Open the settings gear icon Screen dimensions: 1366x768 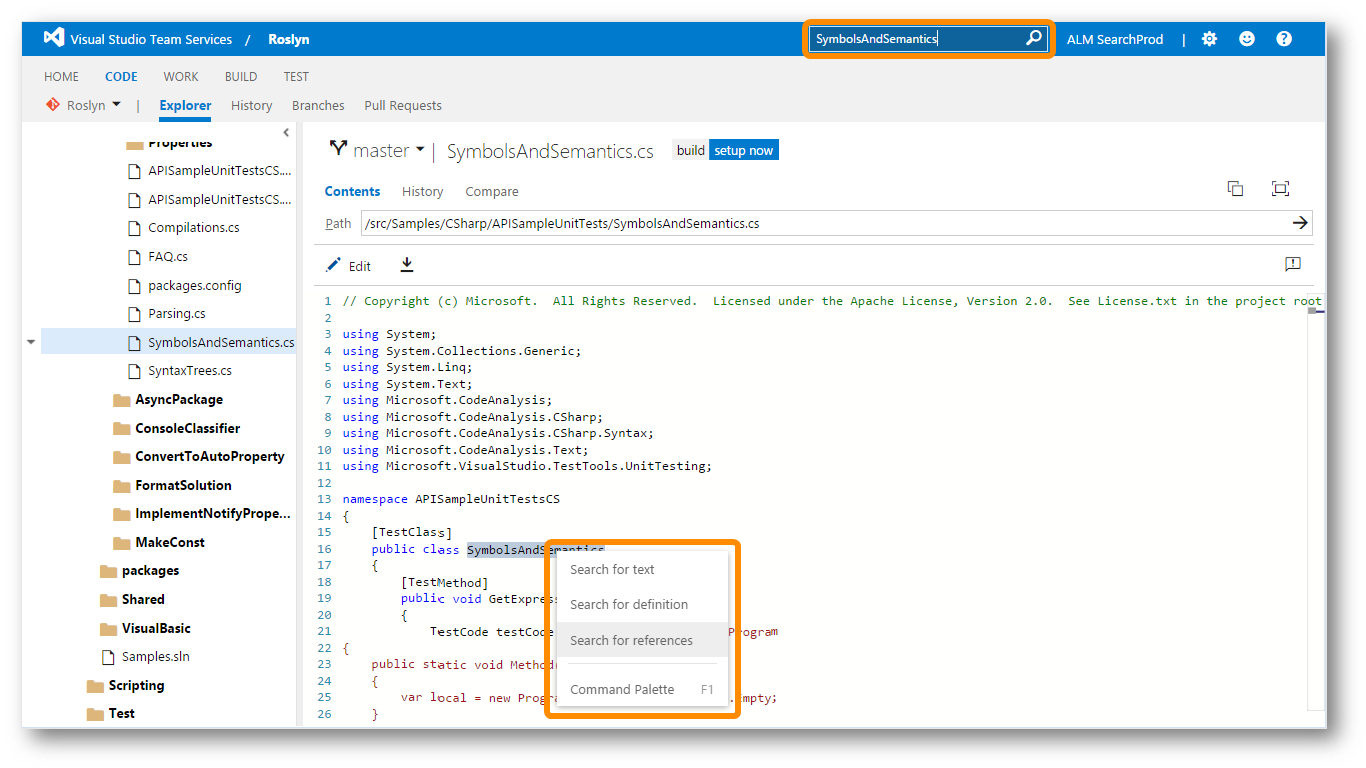(x=1210, y=38)
